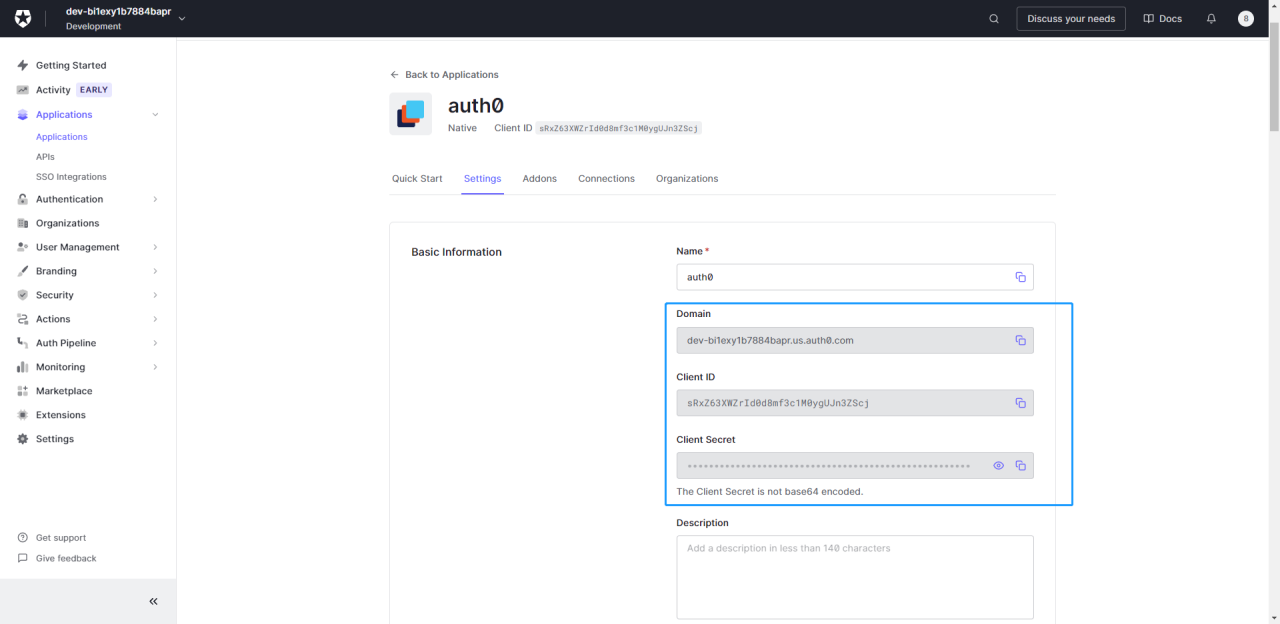Switch to the Quick Start tab
Image resolution: width=1280 pixels, height=624 pixels.
(417, 179)
